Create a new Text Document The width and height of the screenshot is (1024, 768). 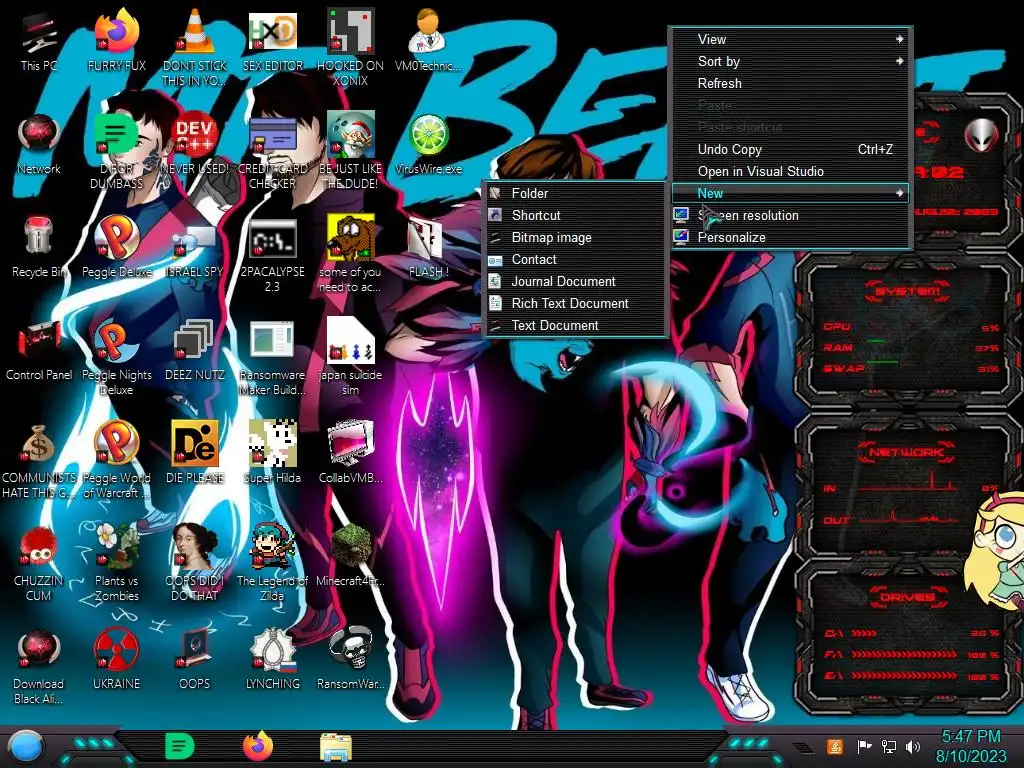pos(575,325)
